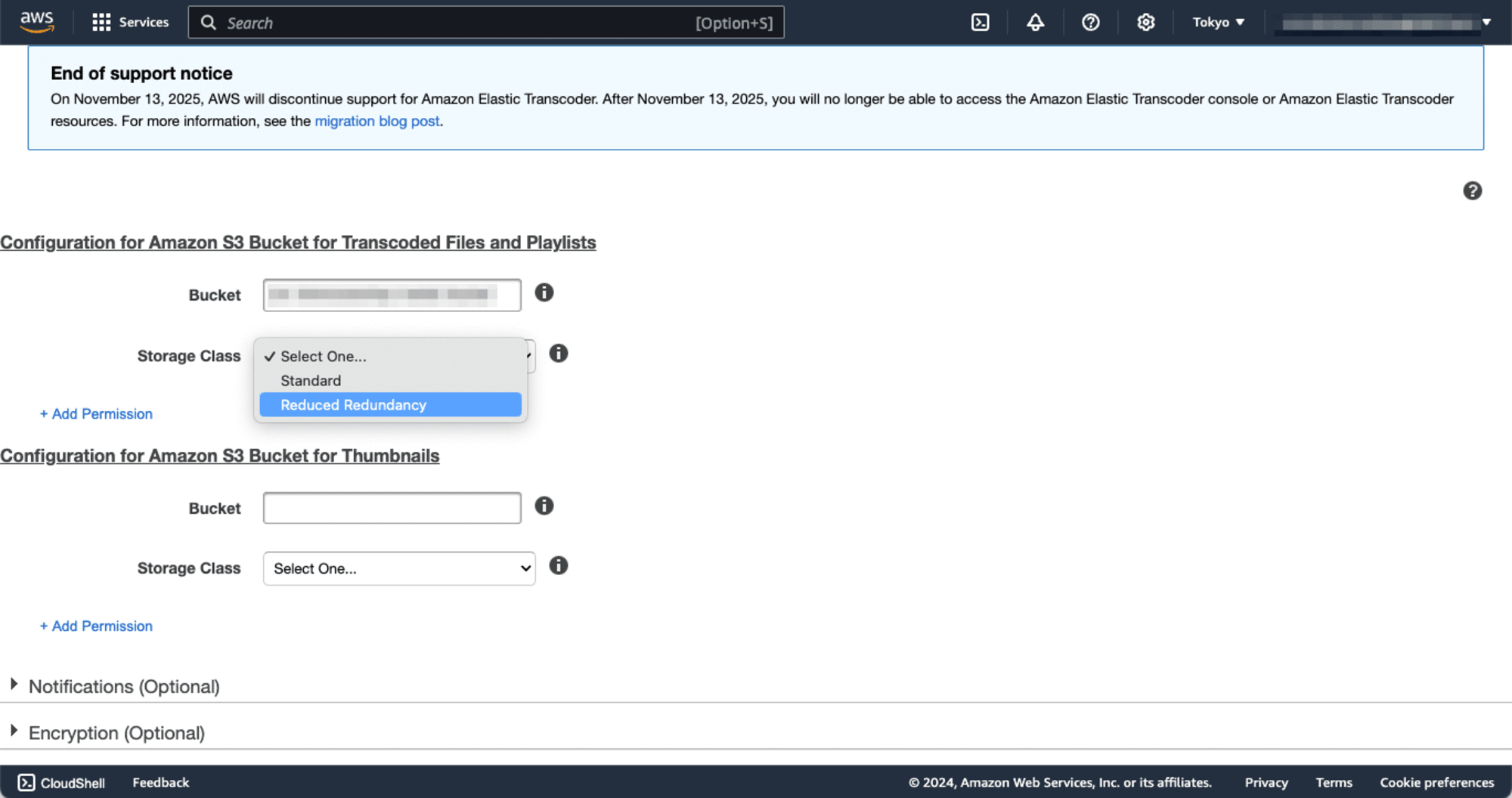The height and width of the screenshot is (798, 1512).
Task: Open the Terms footer link
Action: point(1334,782)
